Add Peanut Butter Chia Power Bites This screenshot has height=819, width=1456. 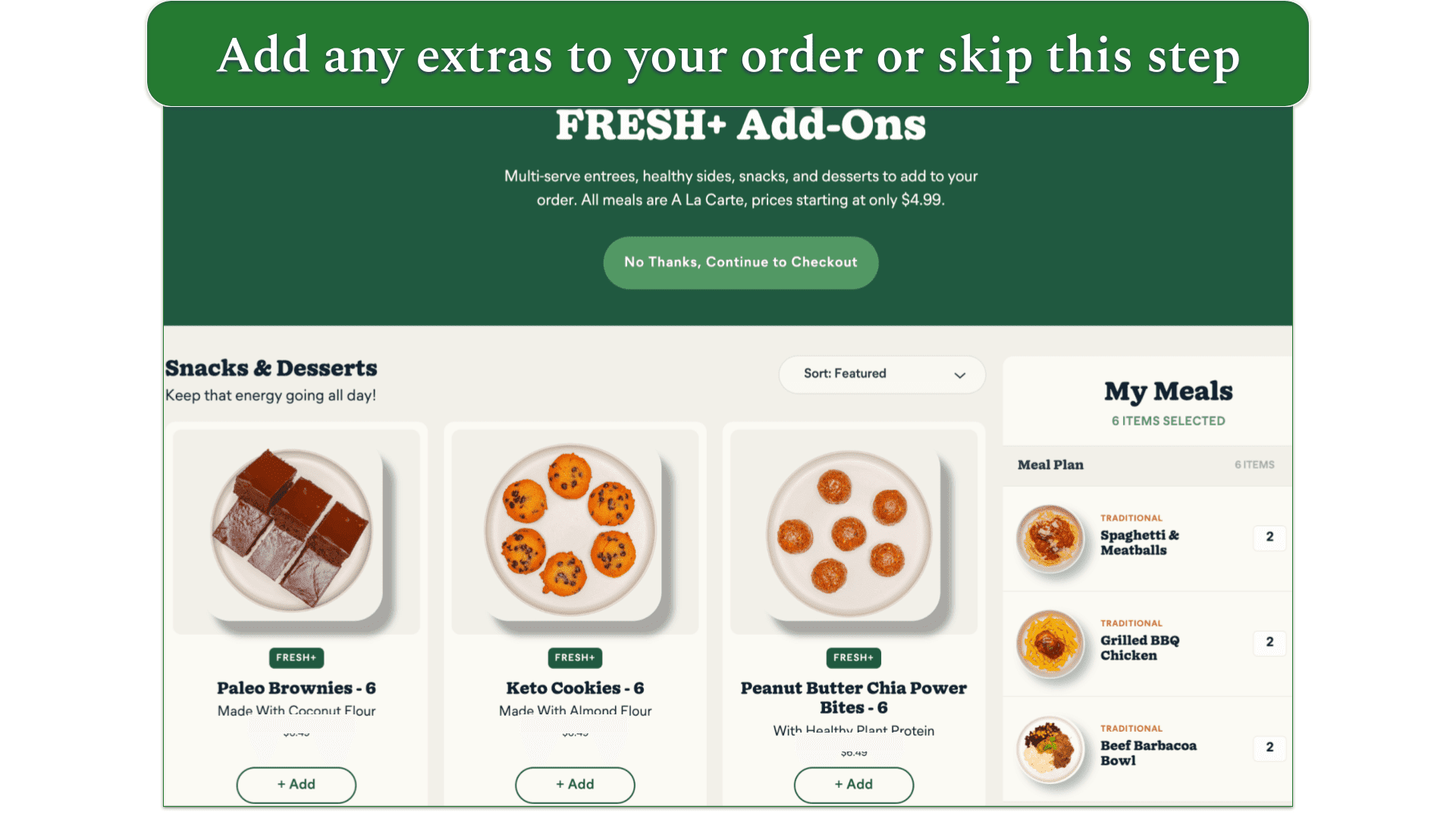point(853,785)
